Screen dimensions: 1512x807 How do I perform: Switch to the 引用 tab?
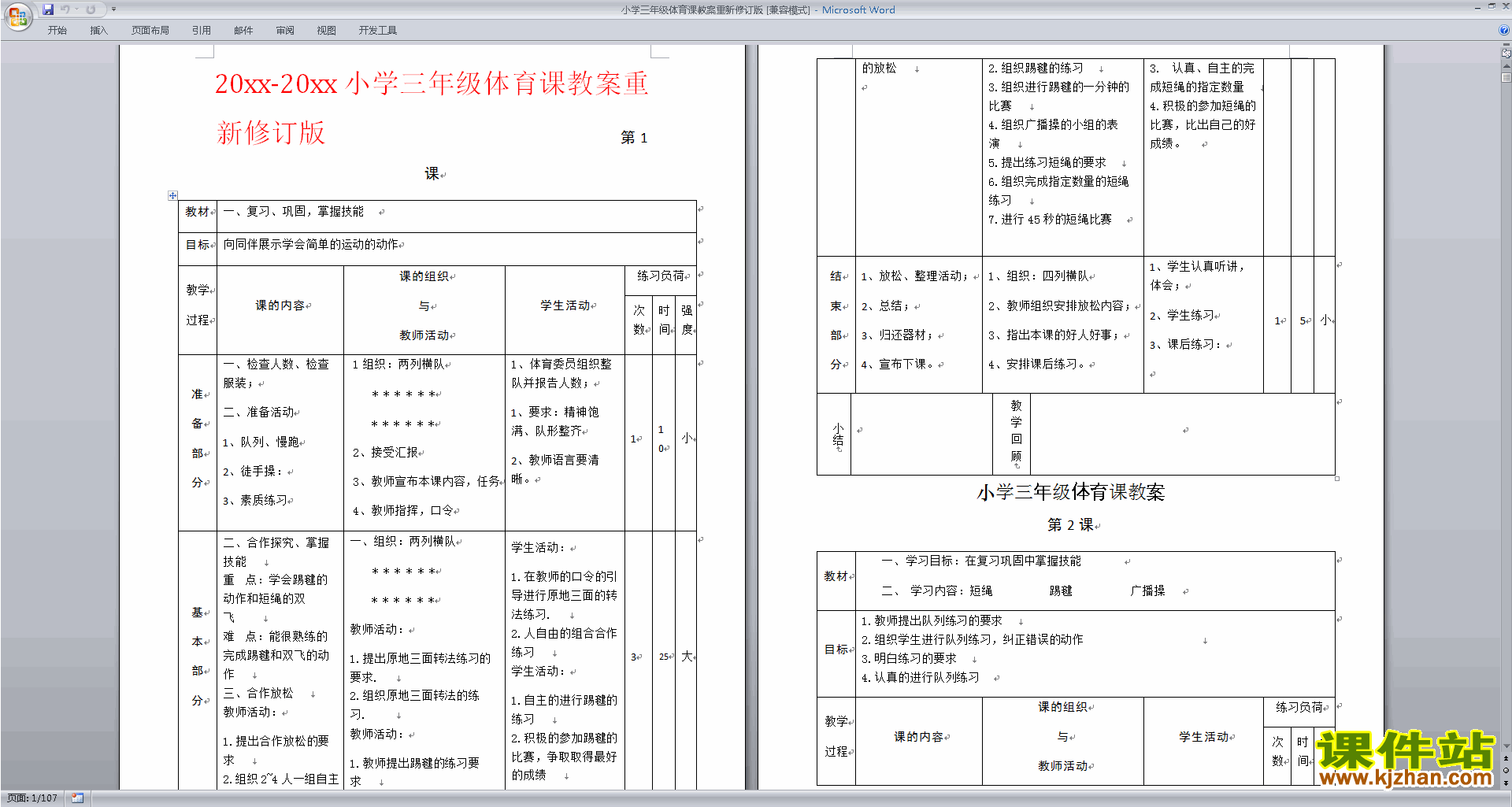[x=201, y=31]
